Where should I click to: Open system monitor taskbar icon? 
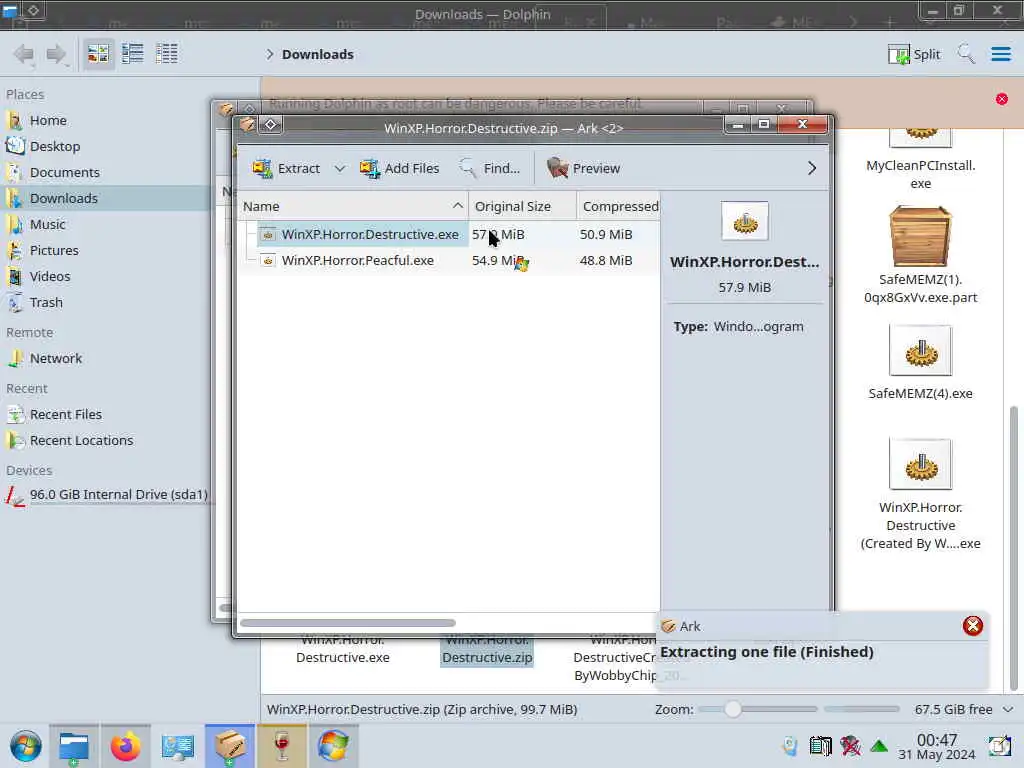[178, 746]
